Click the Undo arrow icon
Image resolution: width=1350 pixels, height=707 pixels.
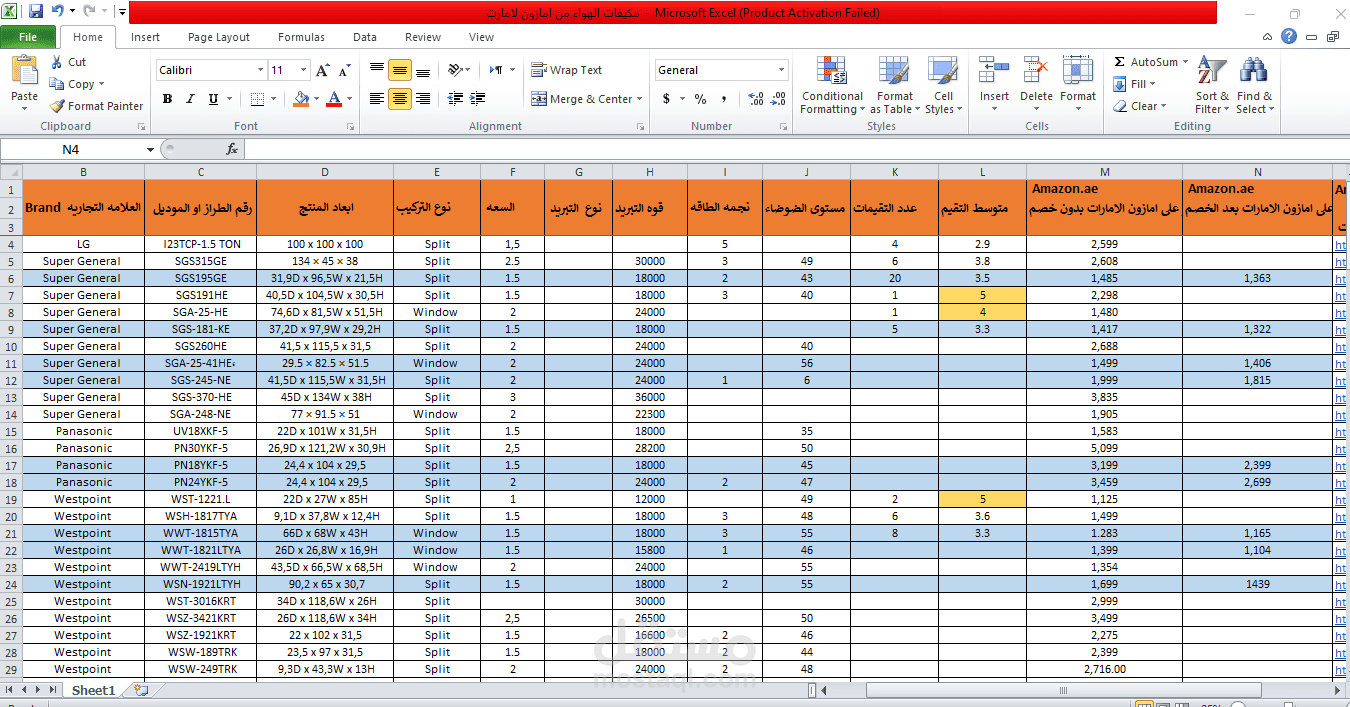(58, 12)
